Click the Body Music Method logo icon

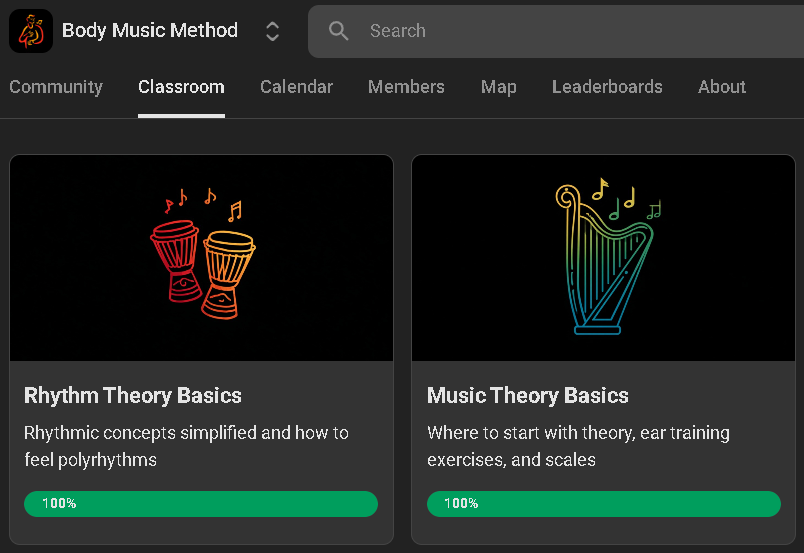(31, 31)
